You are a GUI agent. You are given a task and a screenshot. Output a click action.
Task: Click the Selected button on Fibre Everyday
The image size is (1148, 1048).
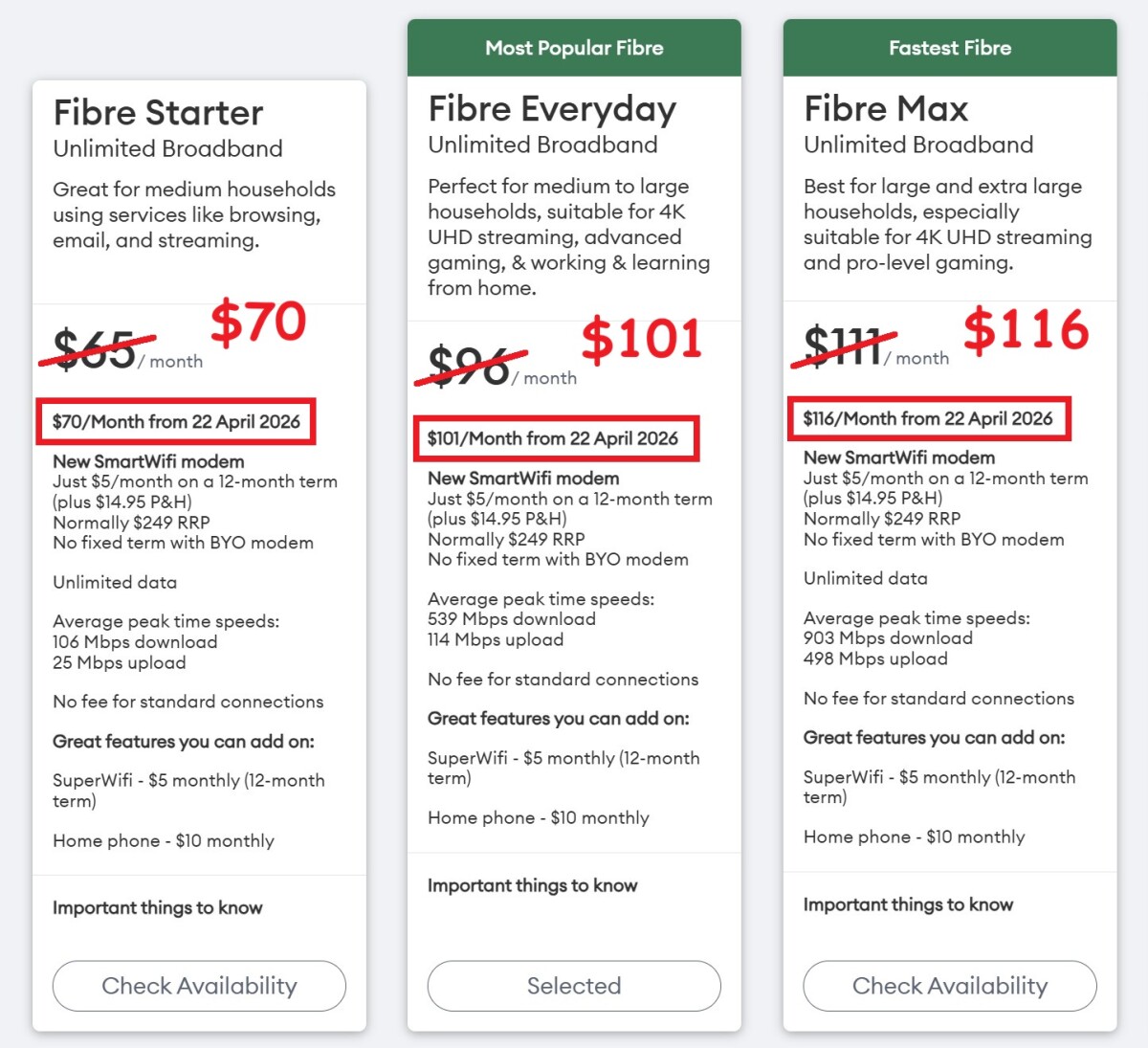[x=574, y=986]
